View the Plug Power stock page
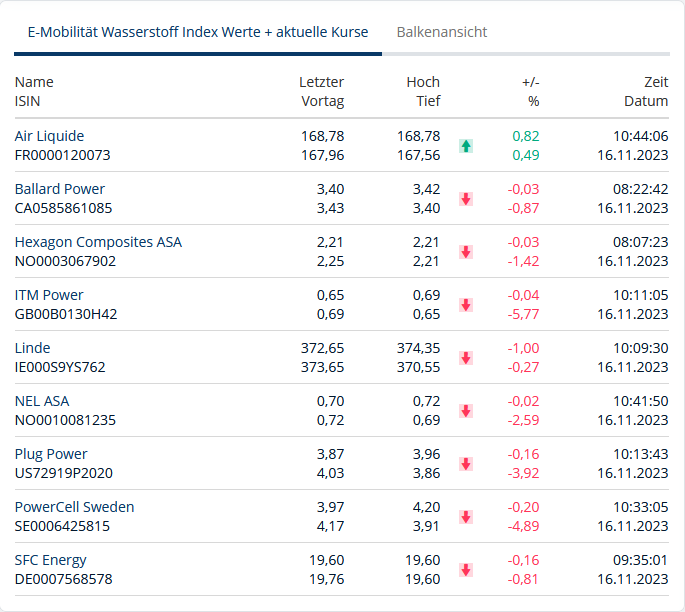Viewport: 685px width, 612px height. (x=51, y=454)
